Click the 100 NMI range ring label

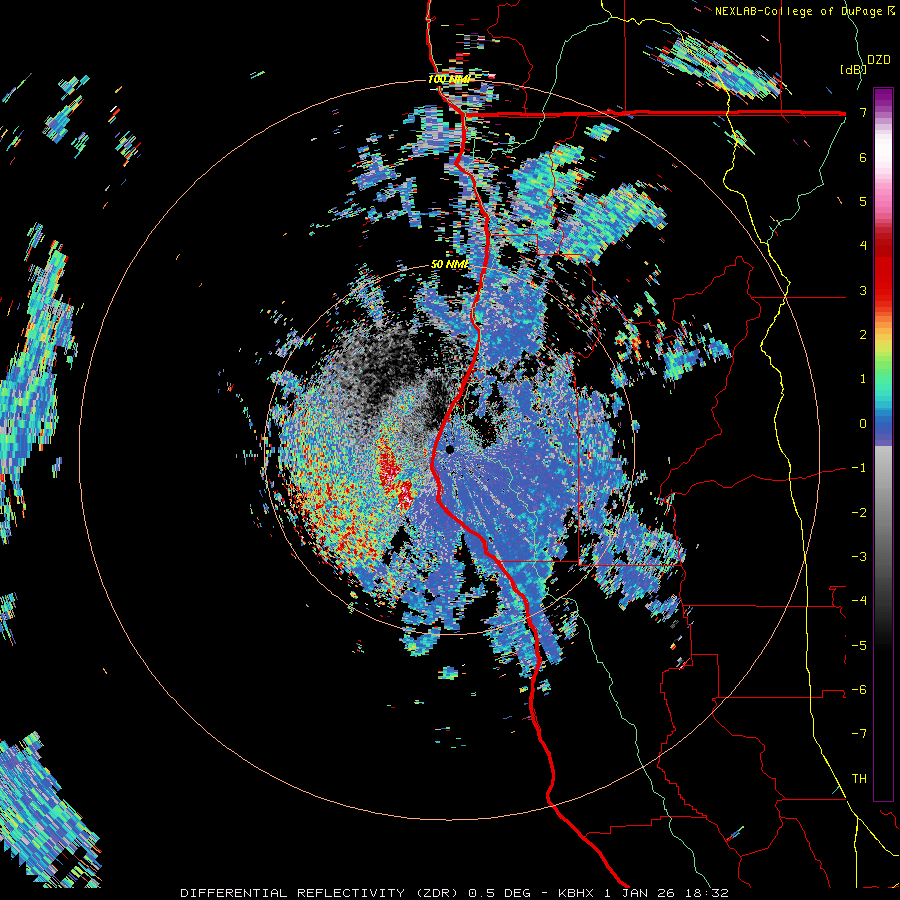coord(449,79)
